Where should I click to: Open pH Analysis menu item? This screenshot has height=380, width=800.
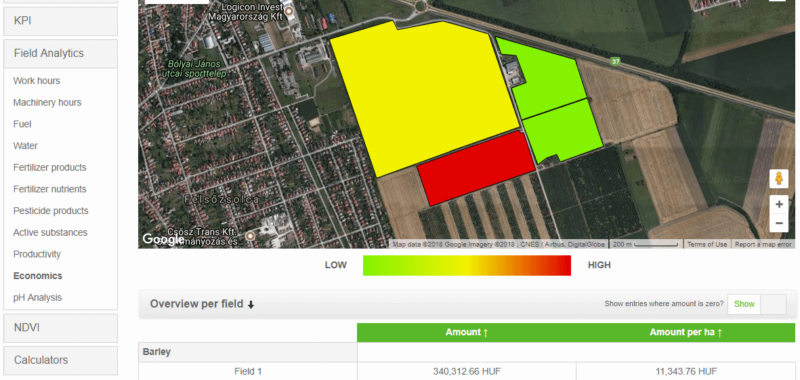(37, 297)
